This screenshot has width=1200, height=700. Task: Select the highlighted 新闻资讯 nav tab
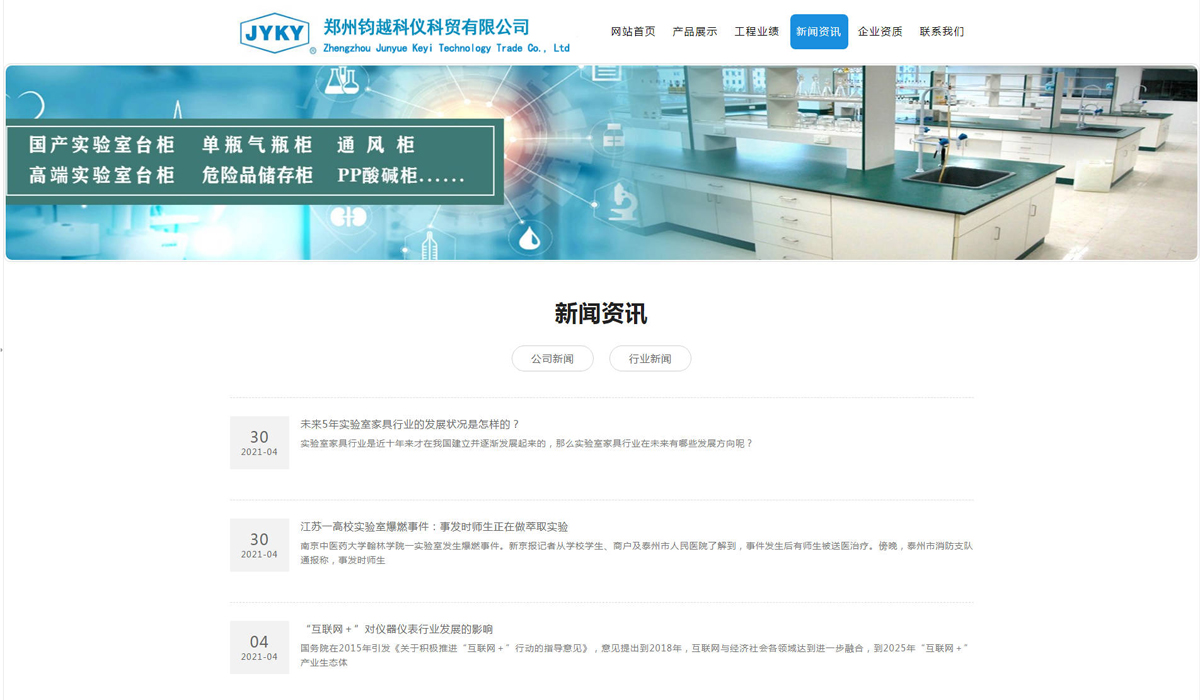click(x=818, y=32)
